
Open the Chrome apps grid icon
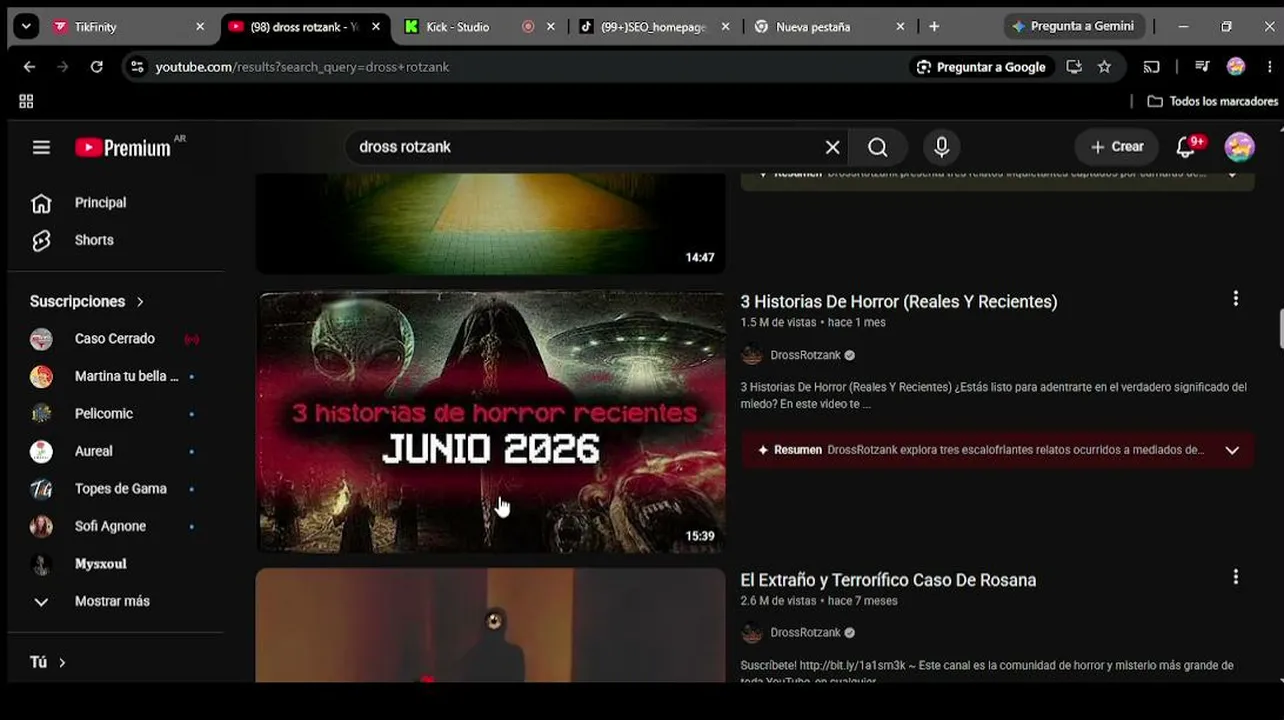[26, 101]
